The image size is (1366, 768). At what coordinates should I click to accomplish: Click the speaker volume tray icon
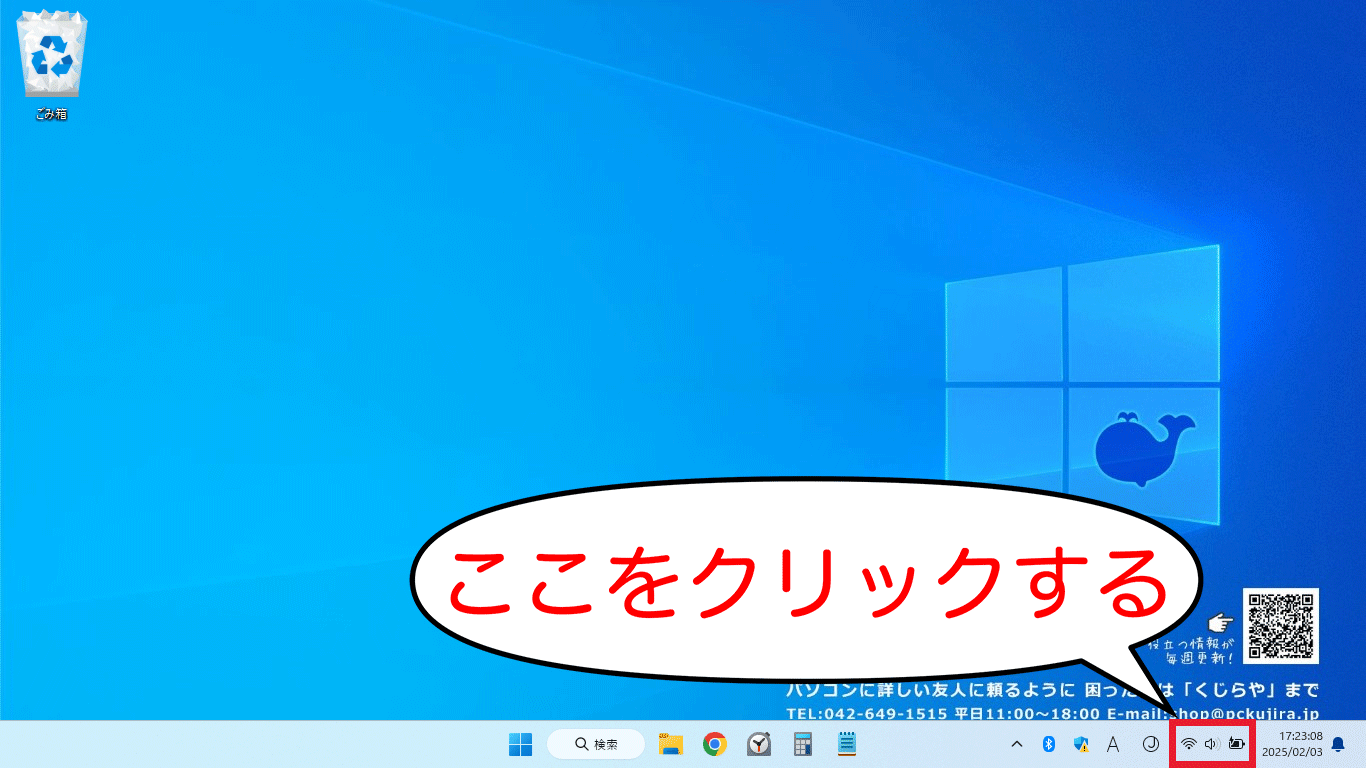point(1212,744)
